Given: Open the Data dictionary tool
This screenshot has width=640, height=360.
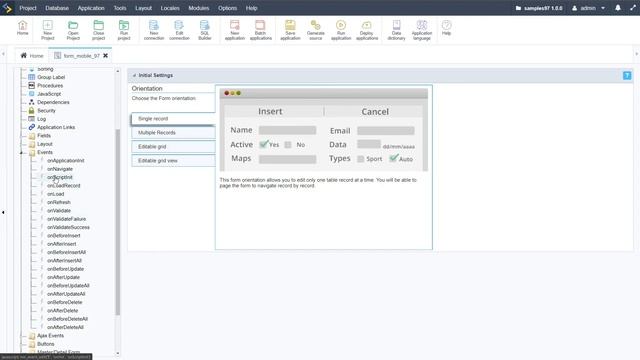Looking at the screenshot, I should [x=396, y=30].
